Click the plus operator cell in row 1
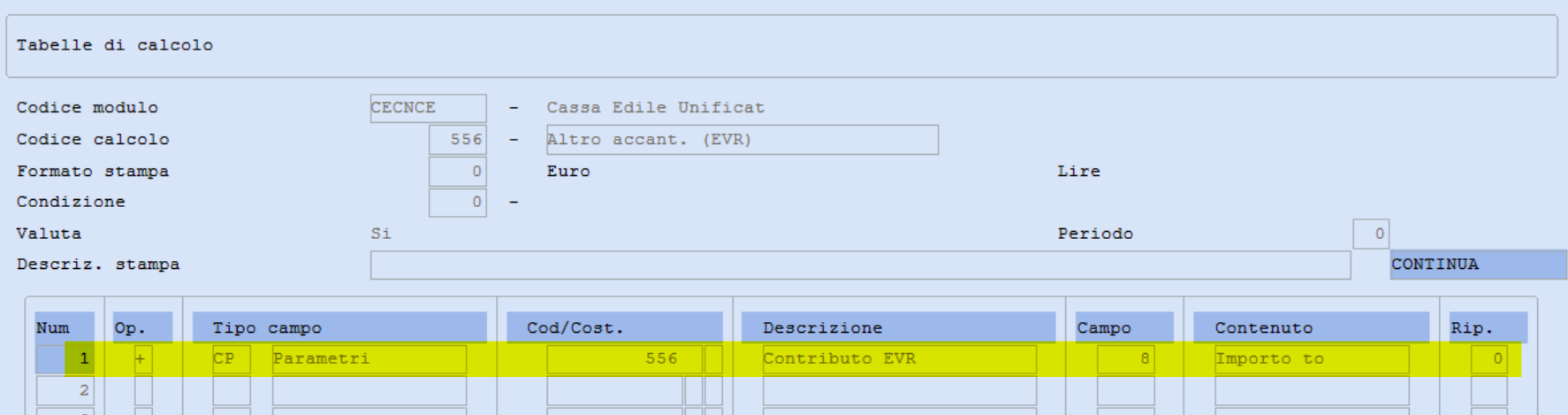 143,359
